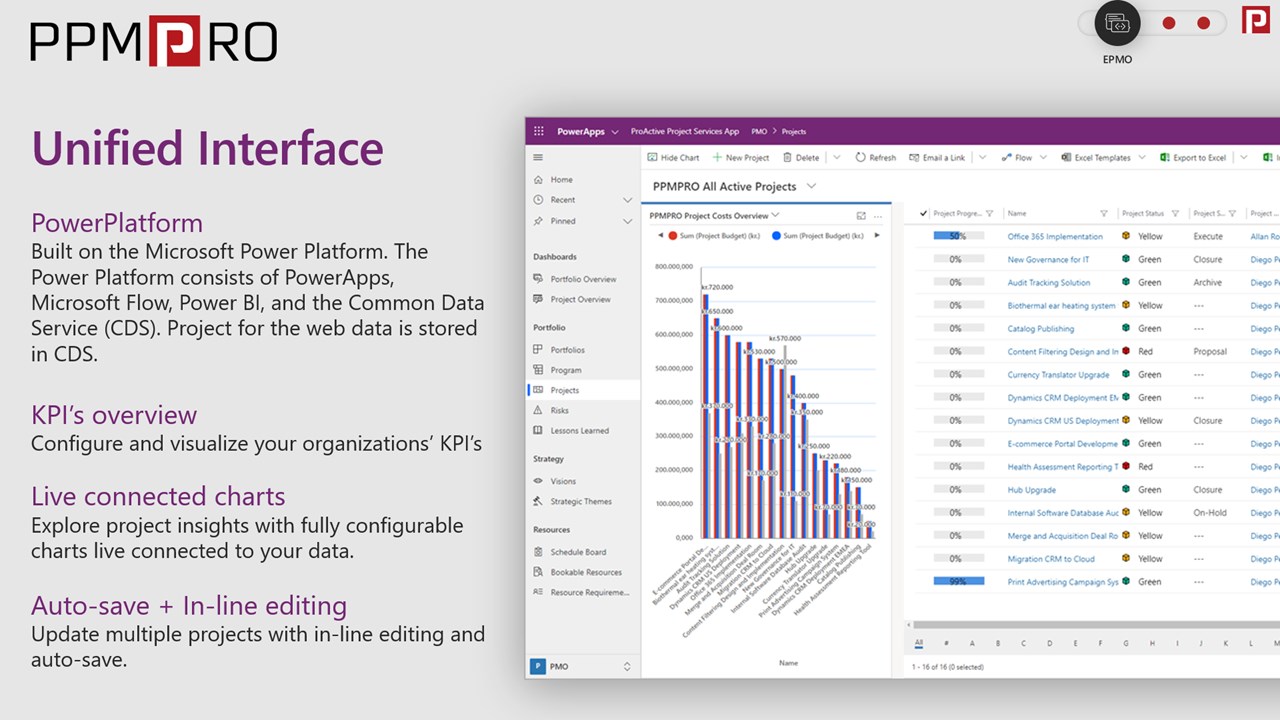This screenshot has height=720, width=1280.
Task: Click PMO in the breadcrumb
Action: [x=759, y=131]
